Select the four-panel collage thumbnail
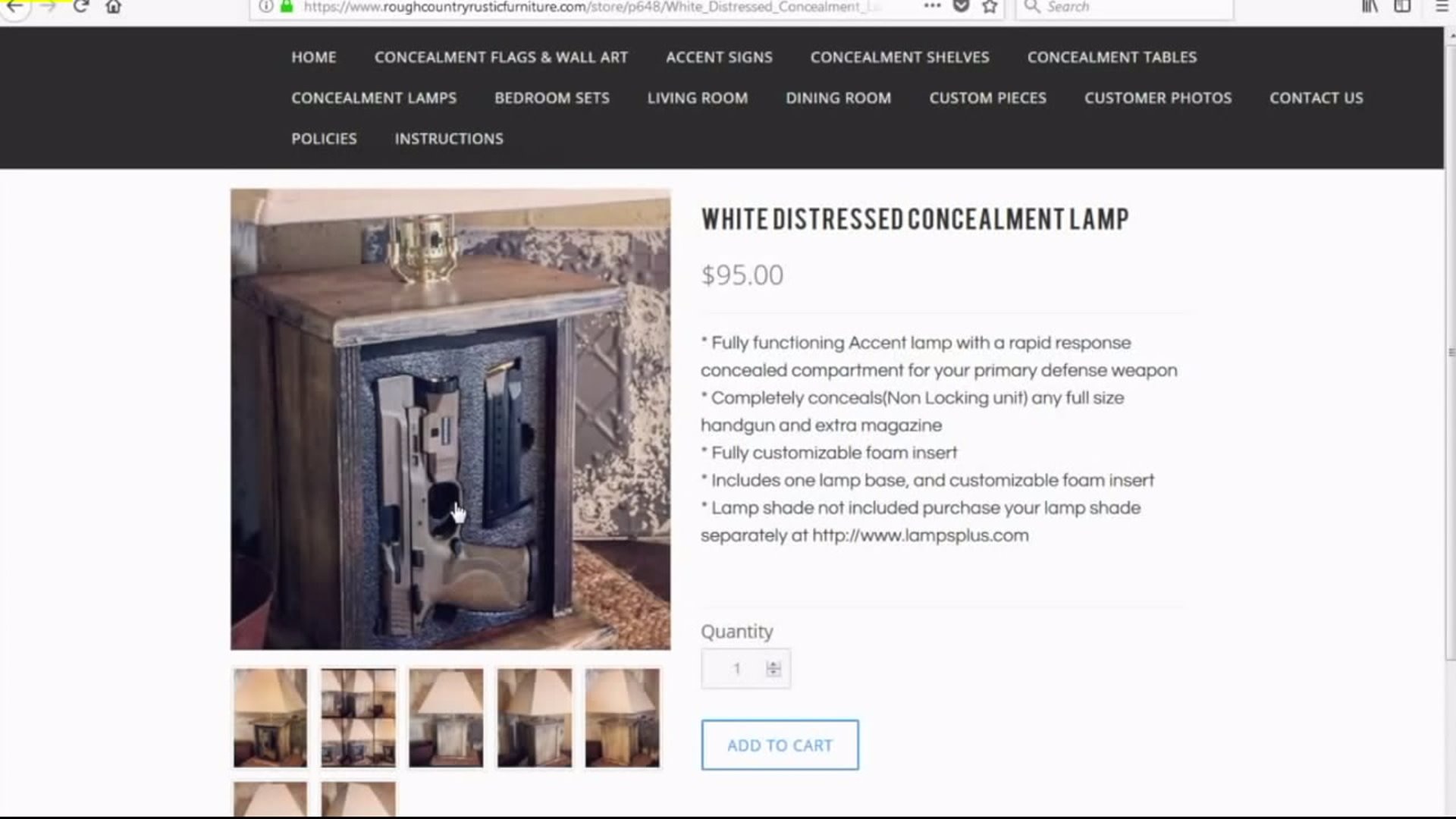The image size is (1456, 819). pyautogui.click(x=358, y=717)
